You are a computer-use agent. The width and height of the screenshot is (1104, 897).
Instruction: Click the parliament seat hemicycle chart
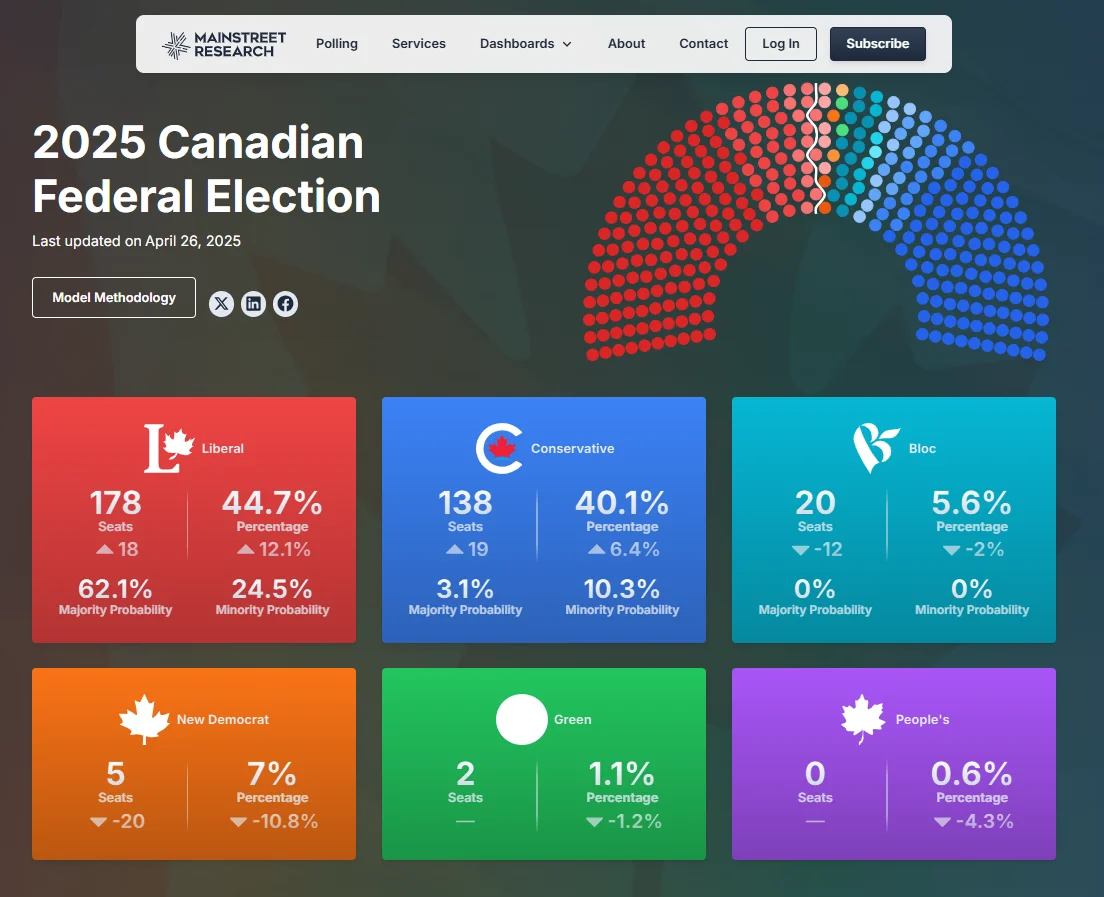pyautogui.click(x=816, y=220)
